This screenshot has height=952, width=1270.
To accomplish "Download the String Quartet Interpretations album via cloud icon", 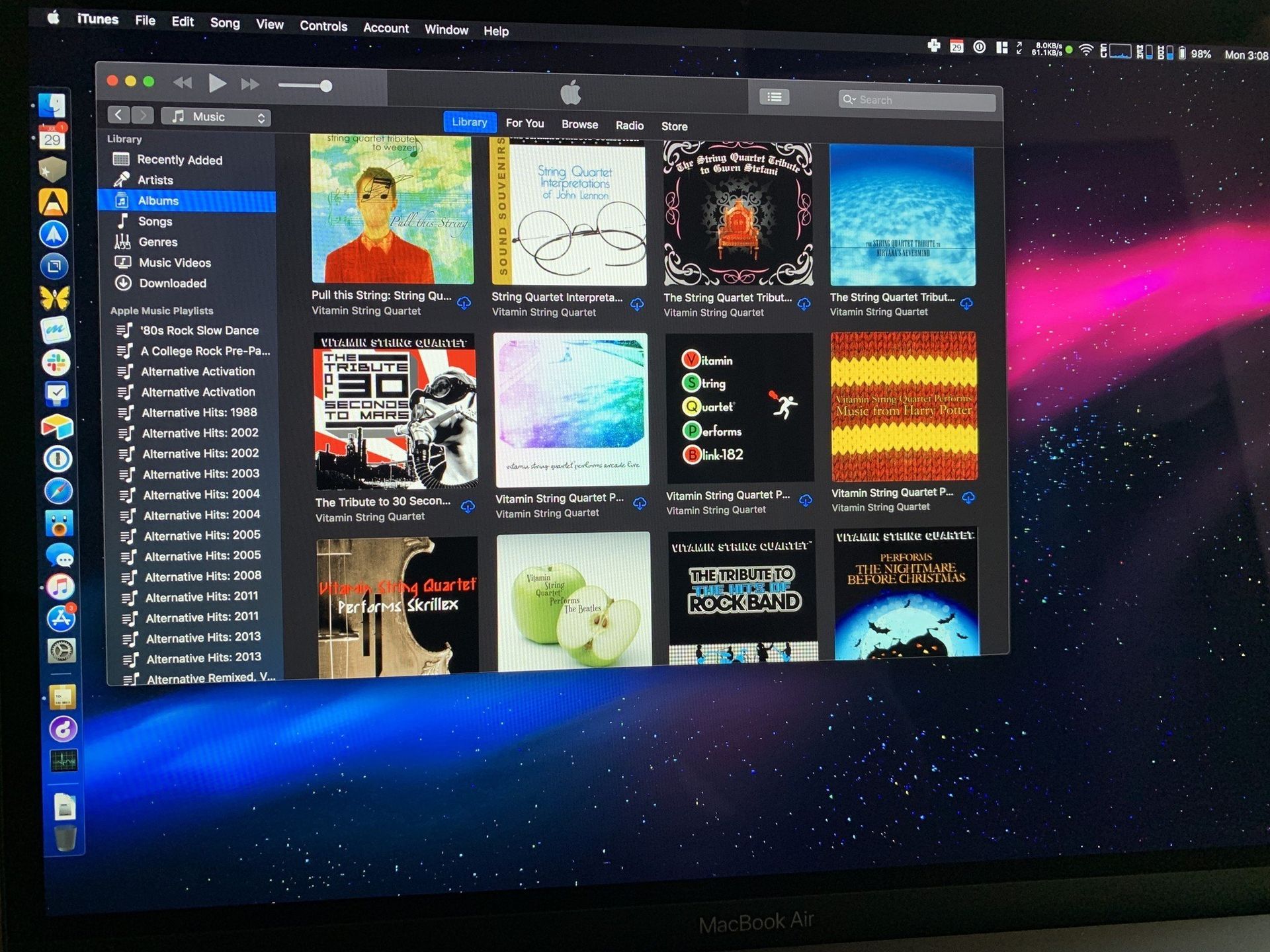I will [x=637, y=305].
